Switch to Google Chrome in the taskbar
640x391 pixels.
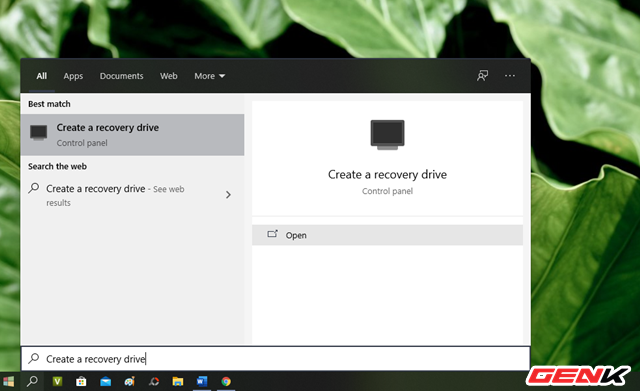[x=226, y=382]
